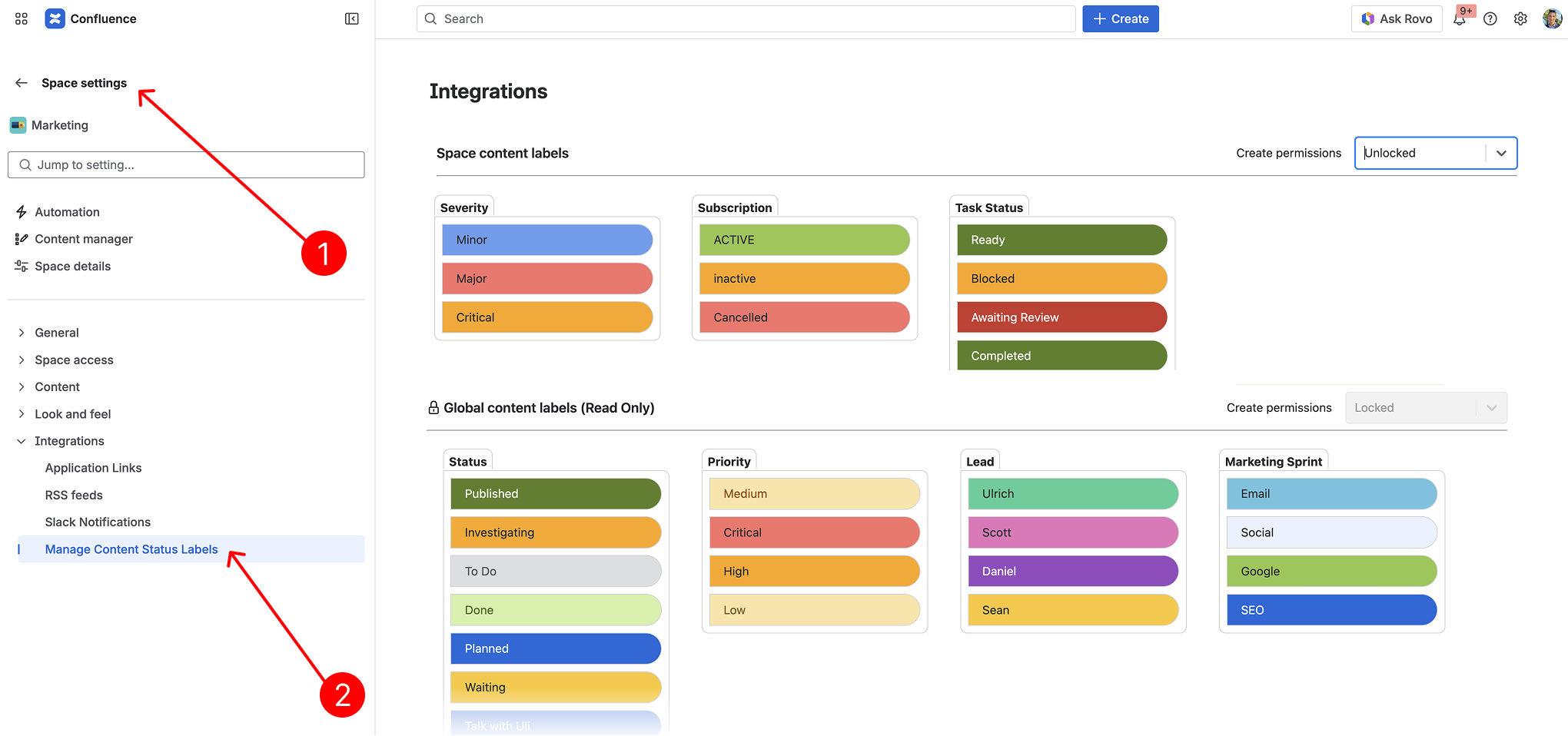Click the Ask Rovo button
Image resolution: width=1568 pixels, height=736 pixels.
tap(1396, 19)
